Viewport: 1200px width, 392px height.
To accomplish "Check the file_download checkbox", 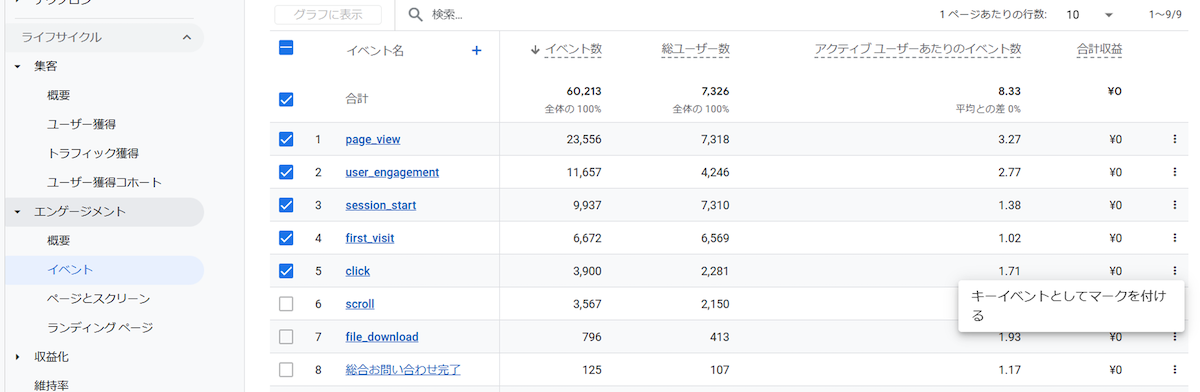I will click(x=286, y=337).
